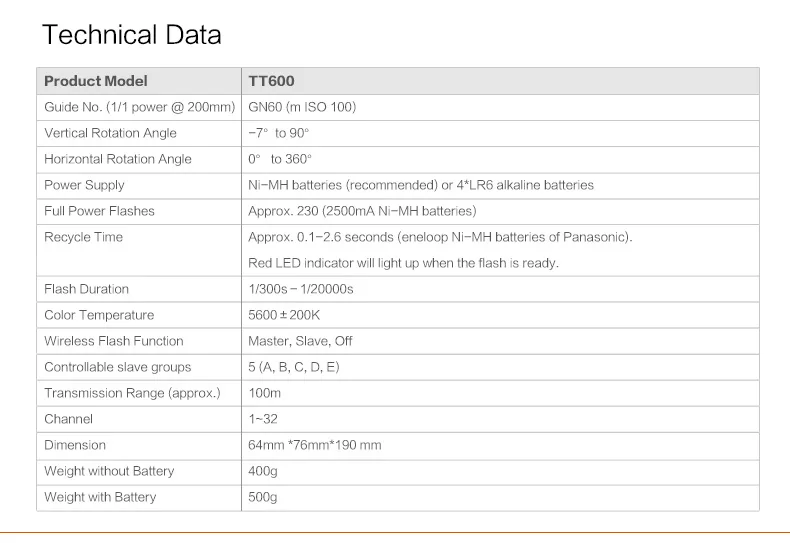Image resolution: width=790 pixels, height=543 pixels.
Task: Click the Technical Data heading
Action: [131, 35]
